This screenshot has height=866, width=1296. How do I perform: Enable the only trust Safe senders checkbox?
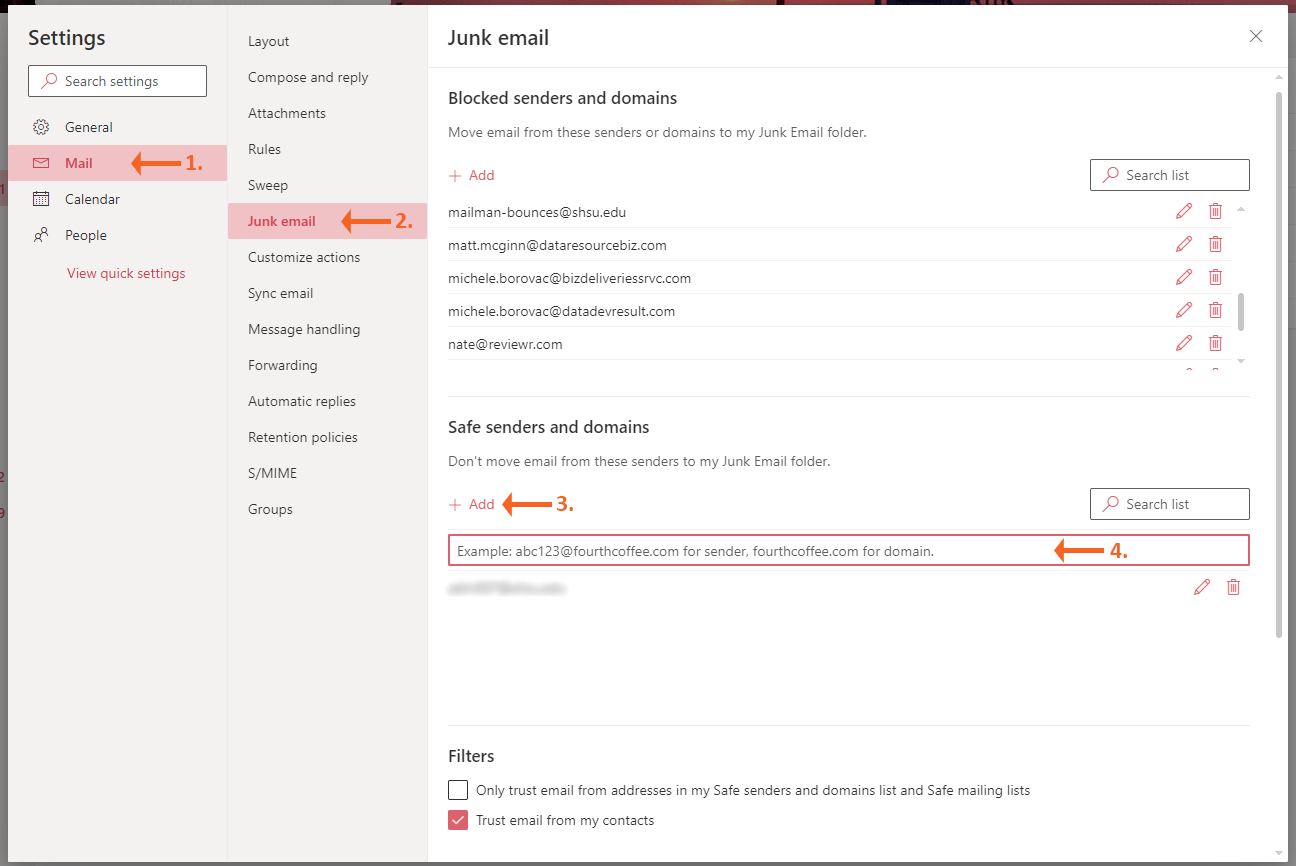457,790
